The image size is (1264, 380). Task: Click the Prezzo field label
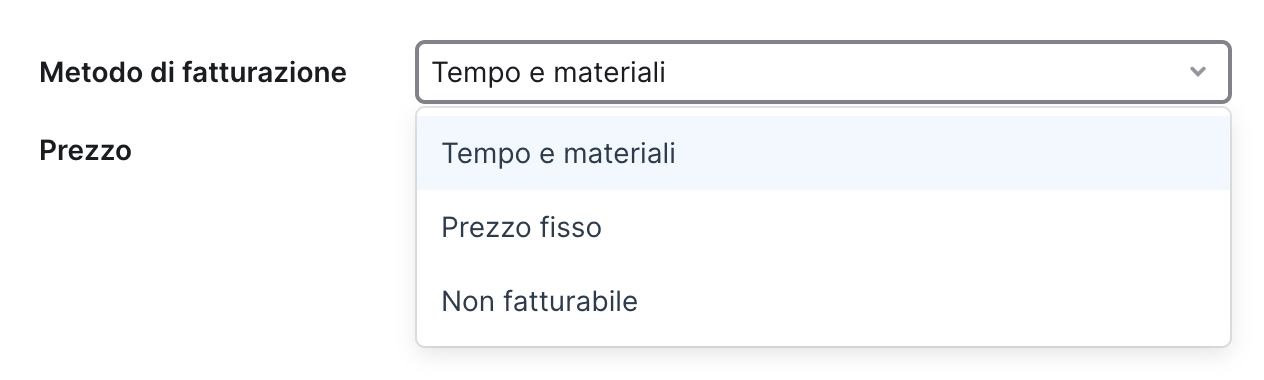(86, 151)
